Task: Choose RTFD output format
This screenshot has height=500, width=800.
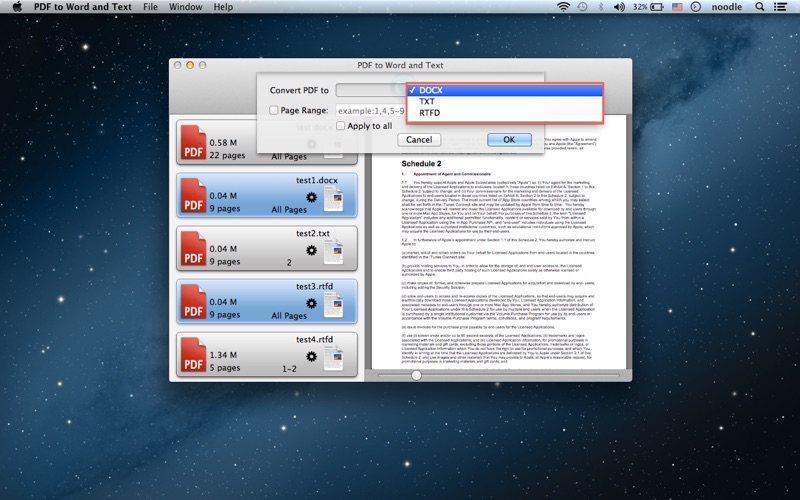Action: 505,113
